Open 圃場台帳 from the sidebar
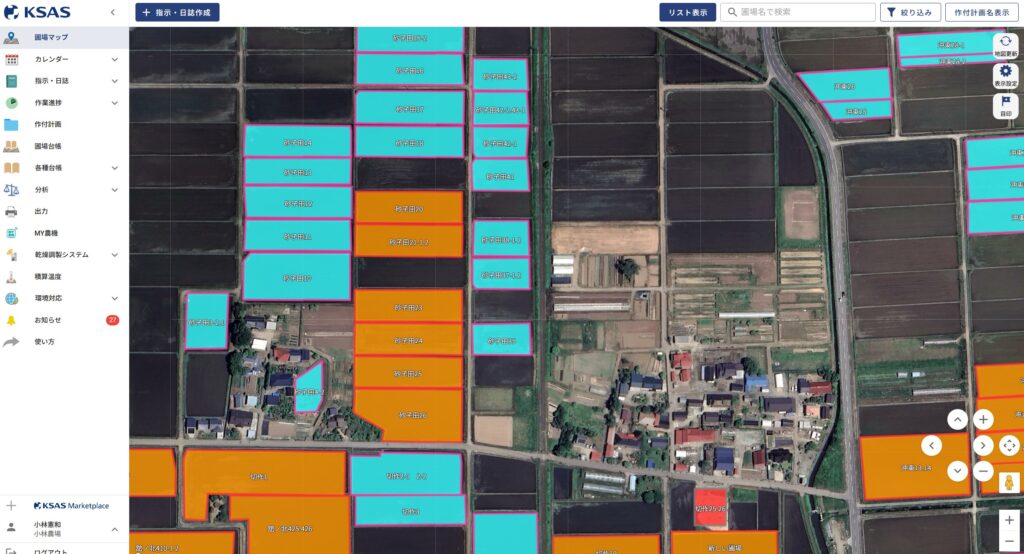Screen dimensions: 1024x554 click(x=47, y=146)
